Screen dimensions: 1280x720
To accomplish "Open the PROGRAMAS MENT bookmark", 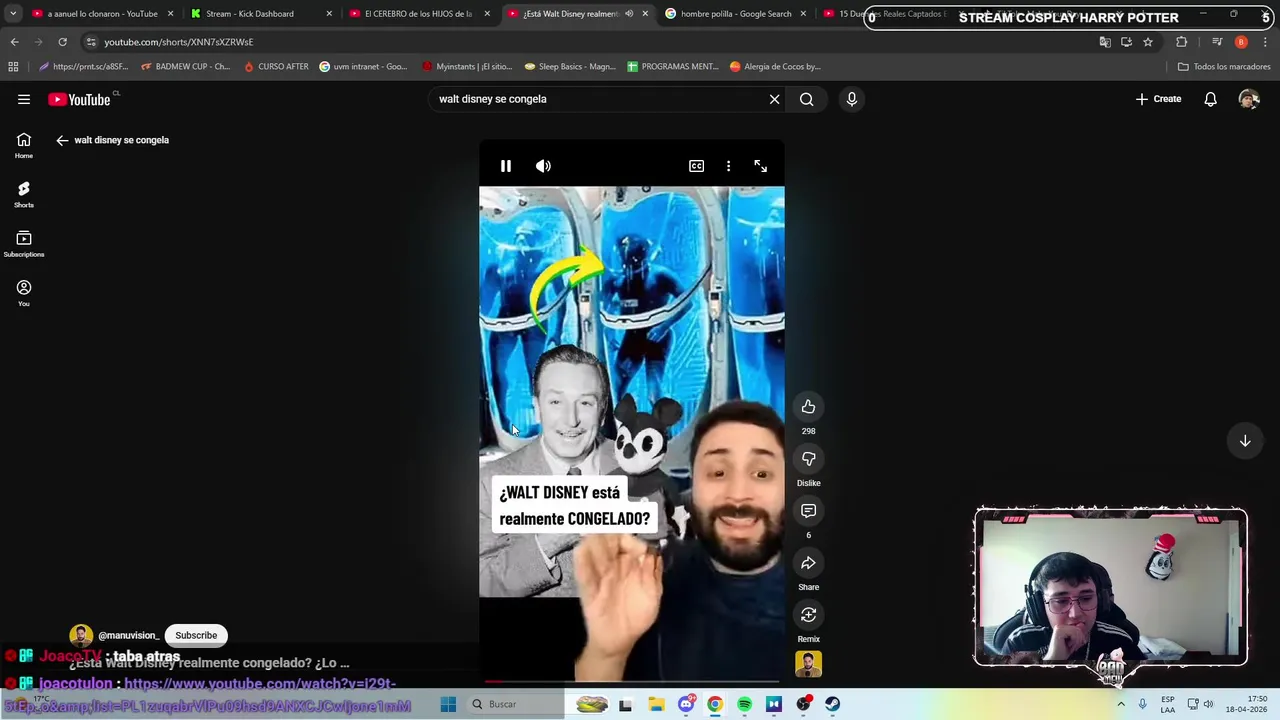I will (x=673, y=67).
